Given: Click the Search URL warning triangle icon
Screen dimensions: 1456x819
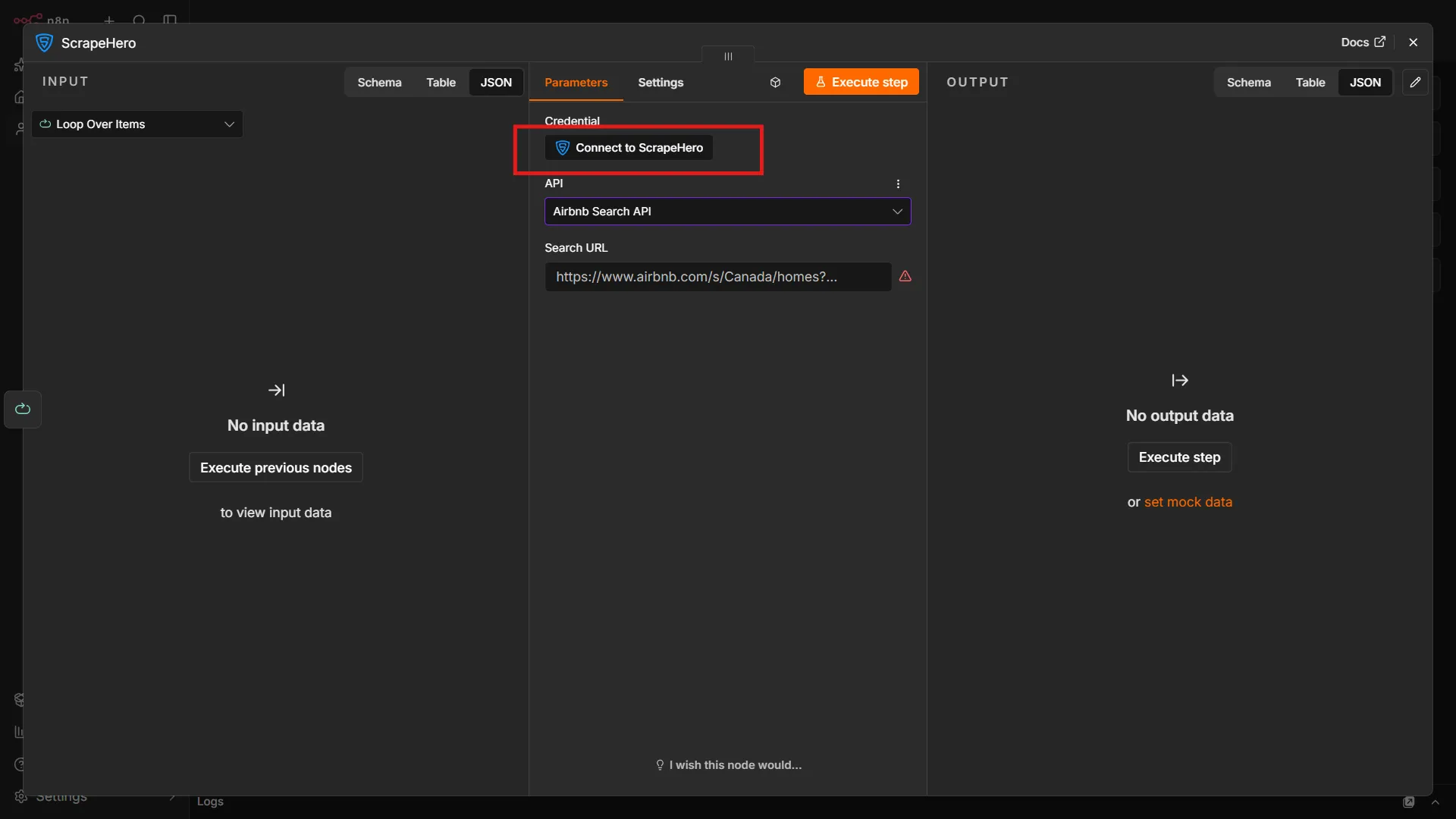Looking at the screenshot, I should point(905,276).
